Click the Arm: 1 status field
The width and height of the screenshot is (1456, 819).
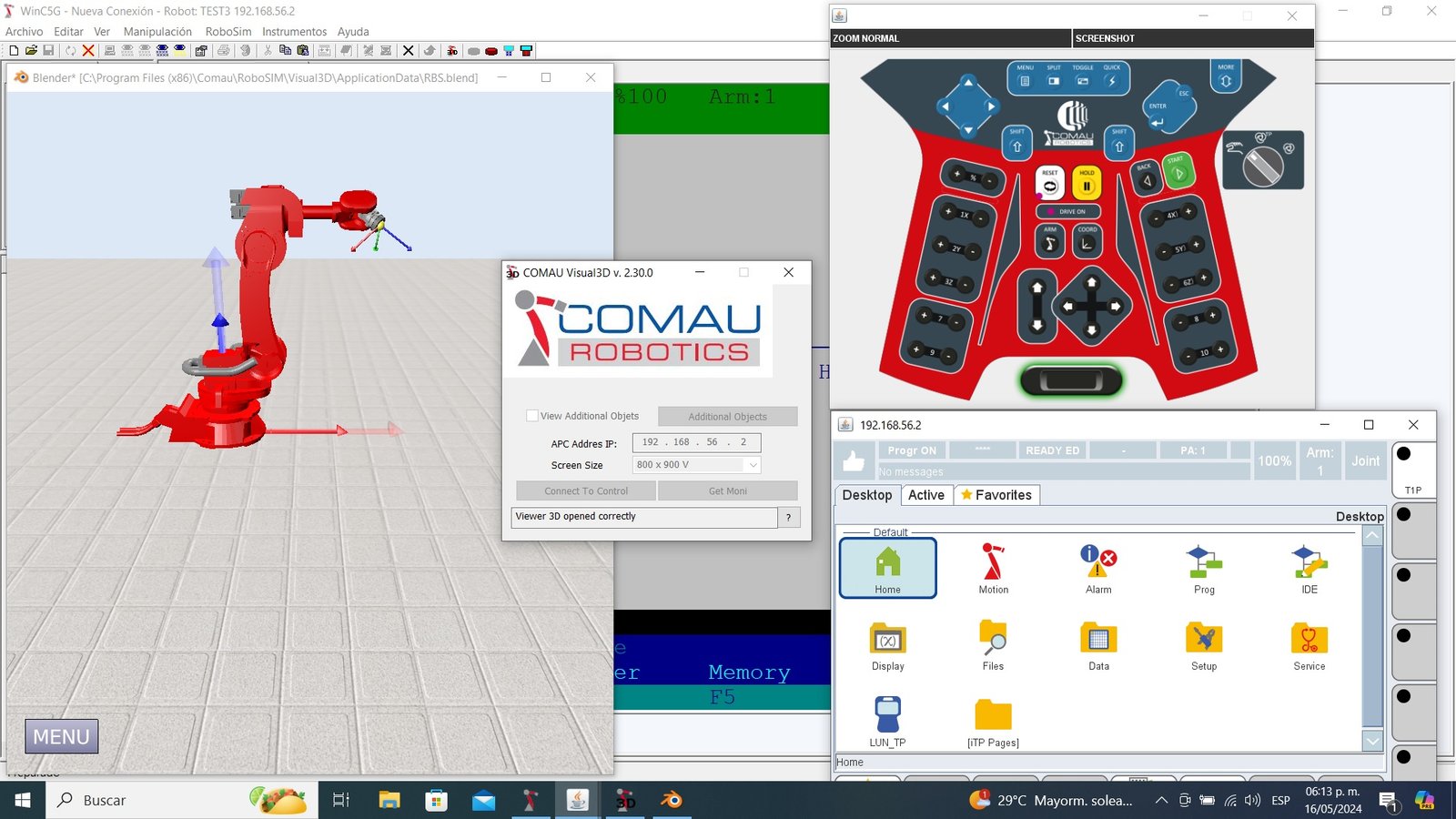1319,460
